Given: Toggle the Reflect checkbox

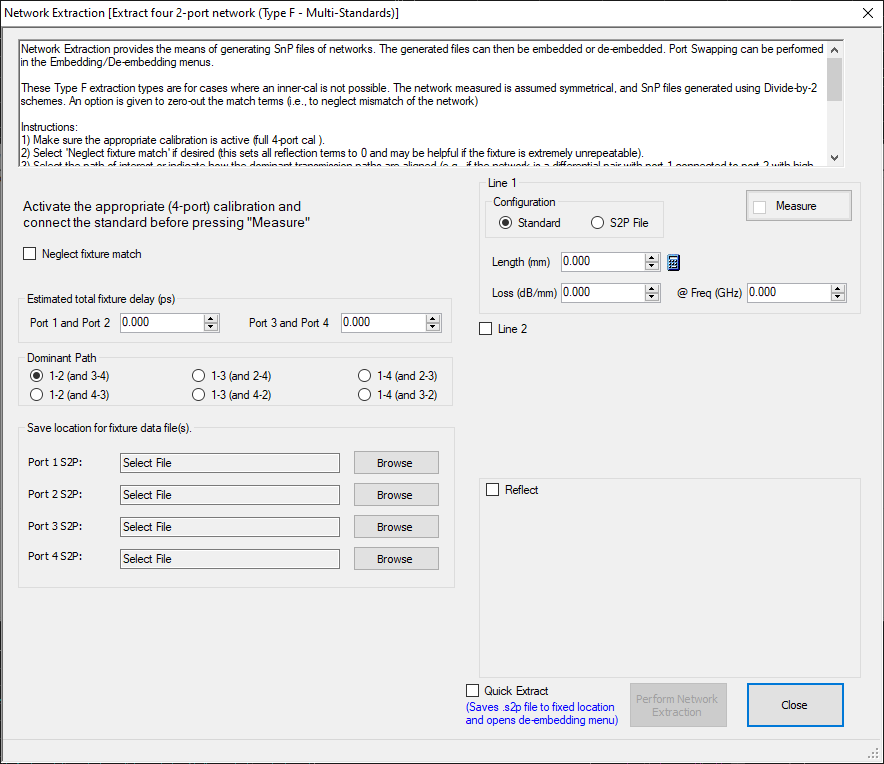Looking at the screenshot, I should point(492,490).
